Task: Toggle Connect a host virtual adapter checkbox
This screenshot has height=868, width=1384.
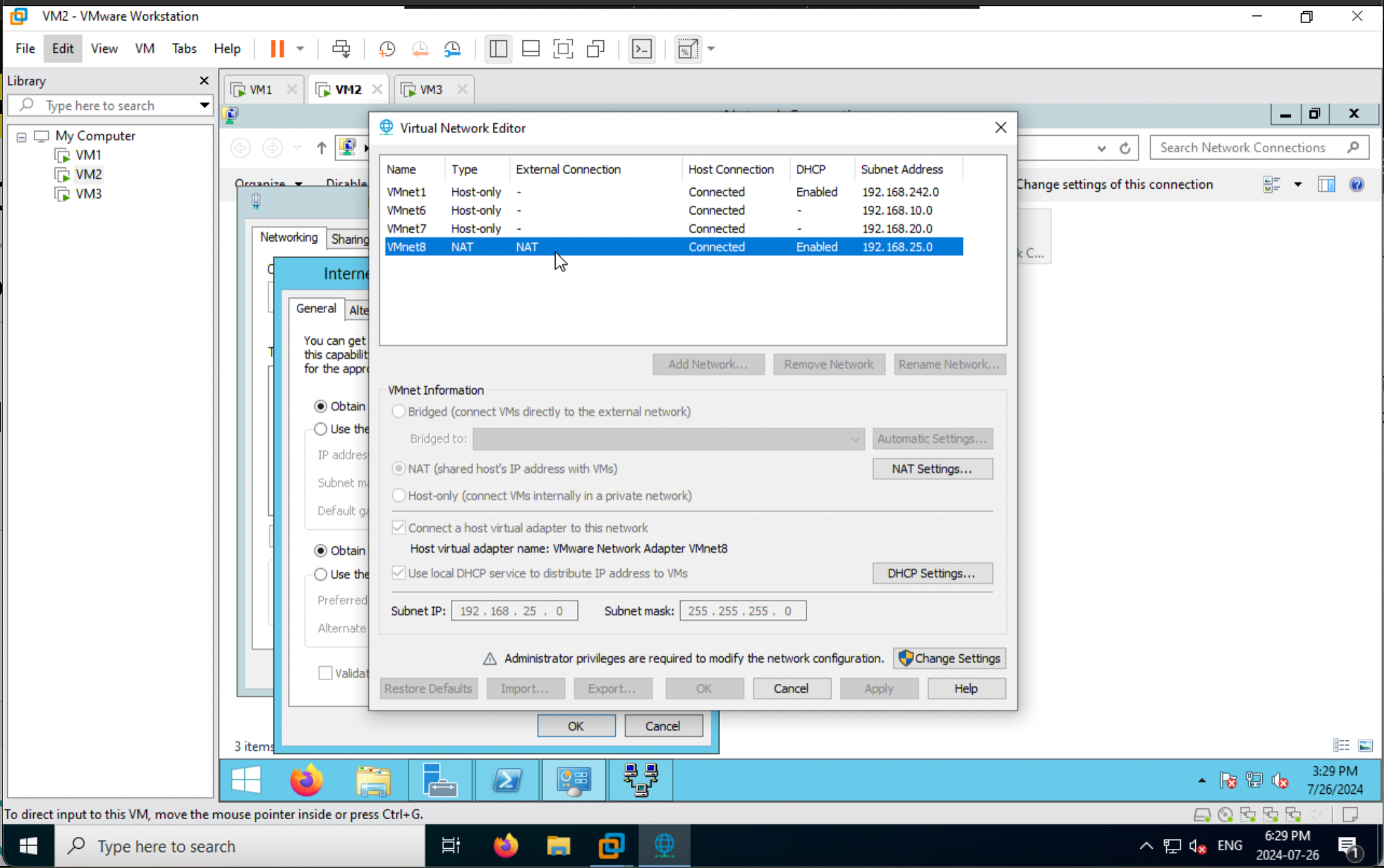Action: coord(399,527)
